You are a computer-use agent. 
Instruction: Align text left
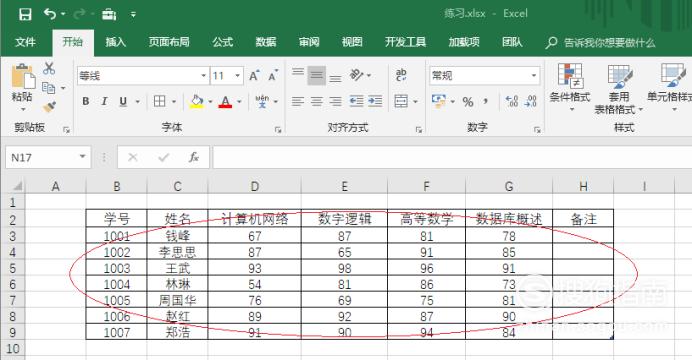click(x=298, y=102)
